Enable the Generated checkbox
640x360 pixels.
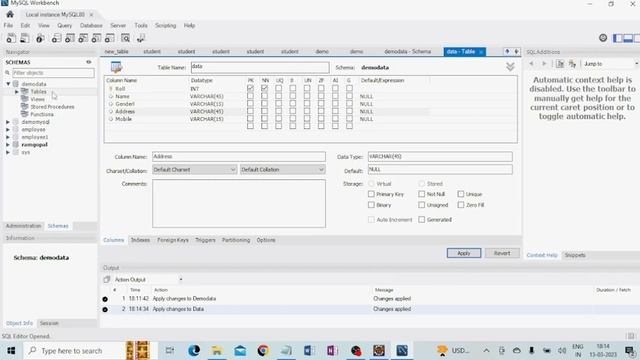coord(422,220)
